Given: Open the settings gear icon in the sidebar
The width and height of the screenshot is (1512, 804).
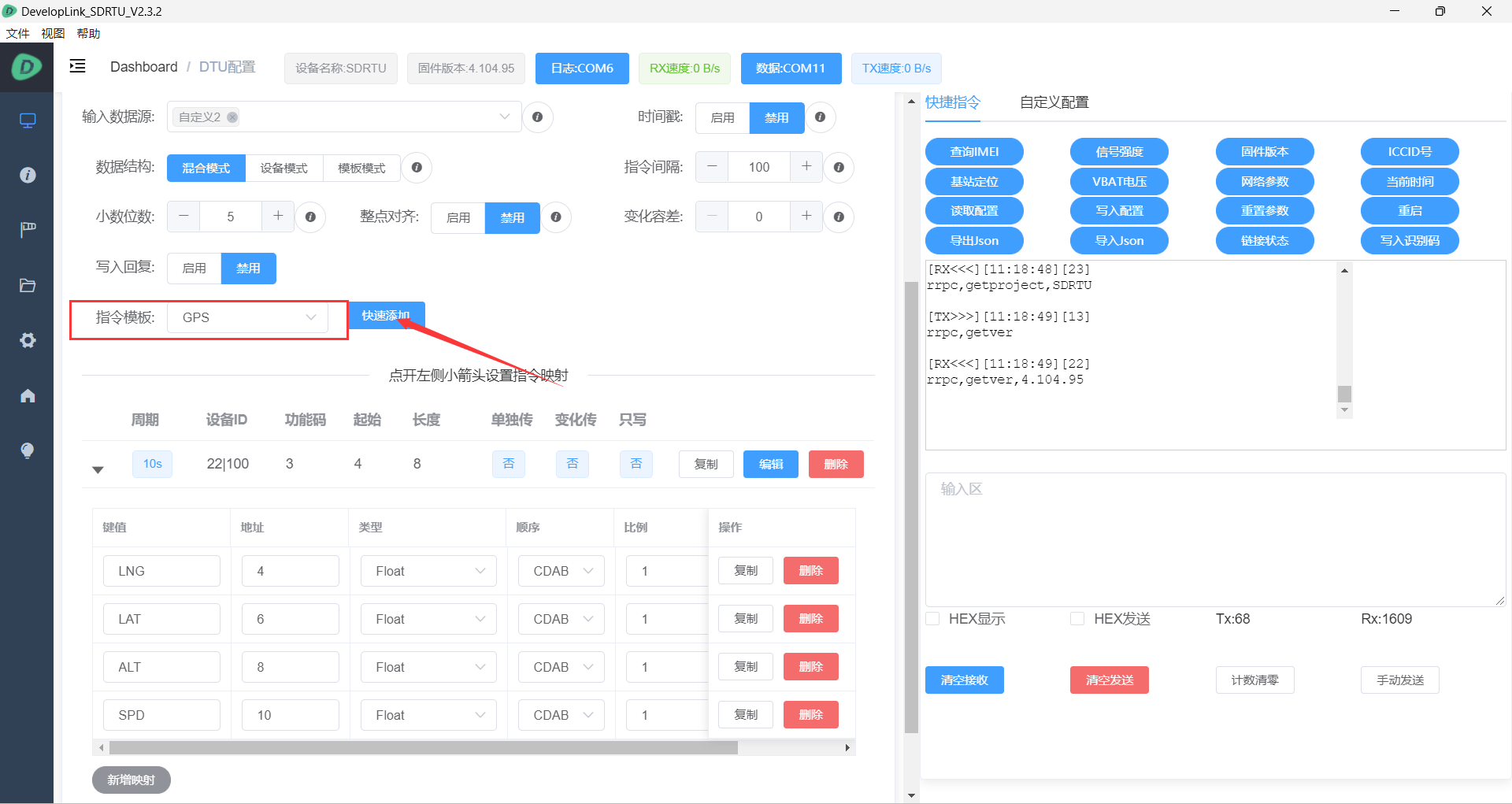Looking at the screenshot, I should pyautogui.click(x=28, y=340).
